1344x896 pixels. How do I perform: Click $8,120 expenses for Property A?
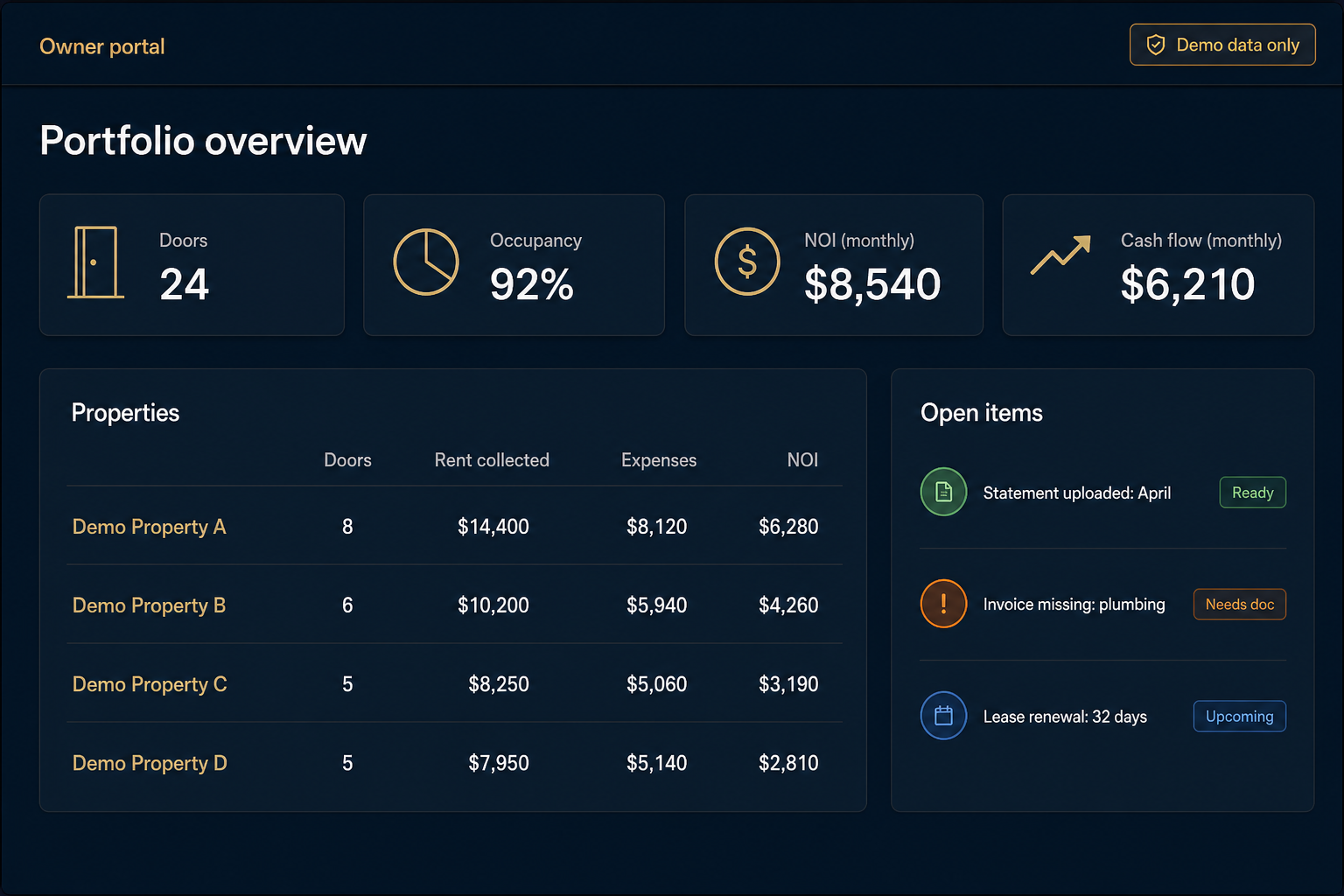(656, 527)
